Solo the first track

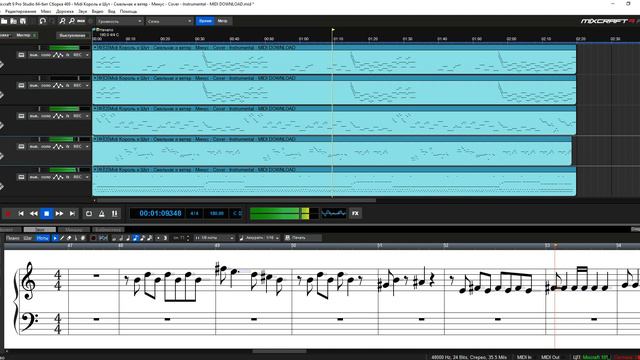pyautogui.click(x=46, y=55)
